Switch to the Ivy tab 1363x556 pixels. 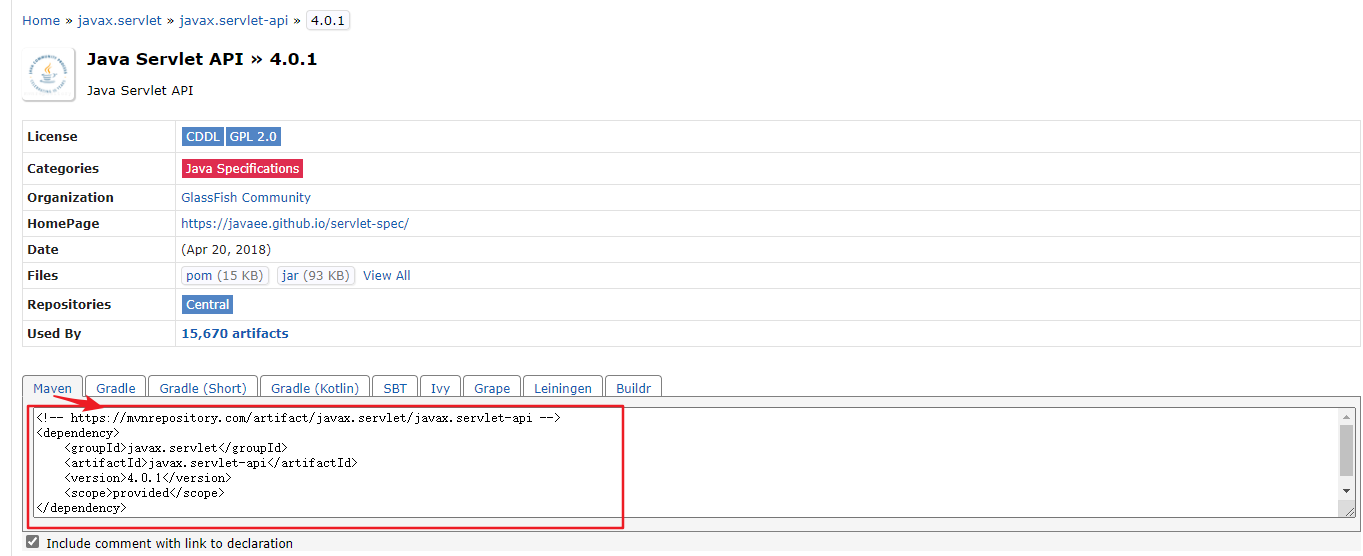(x=440, y=388)
